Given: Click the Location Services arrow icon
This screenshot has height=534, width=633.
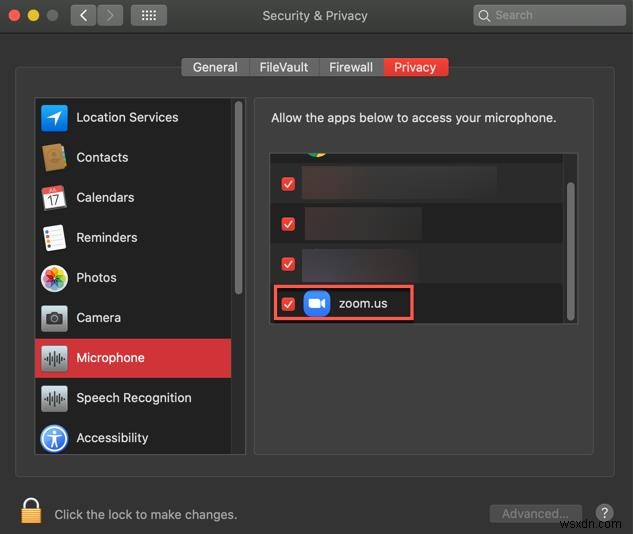Looking at the screenshot, I should [x=54, y=118].
